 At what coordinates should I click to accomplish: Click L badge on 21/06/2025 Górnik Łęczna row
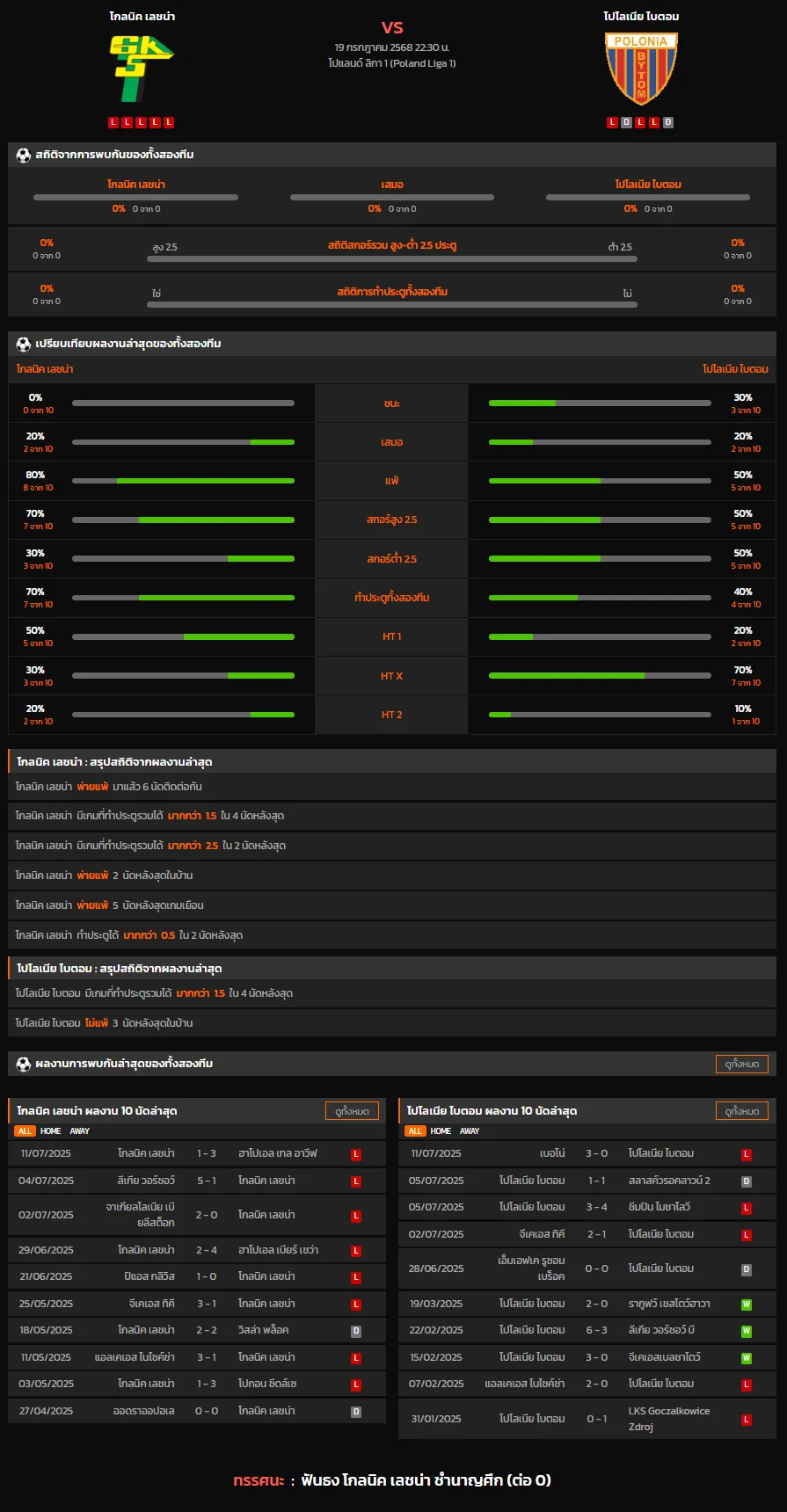pos(356,1277)
